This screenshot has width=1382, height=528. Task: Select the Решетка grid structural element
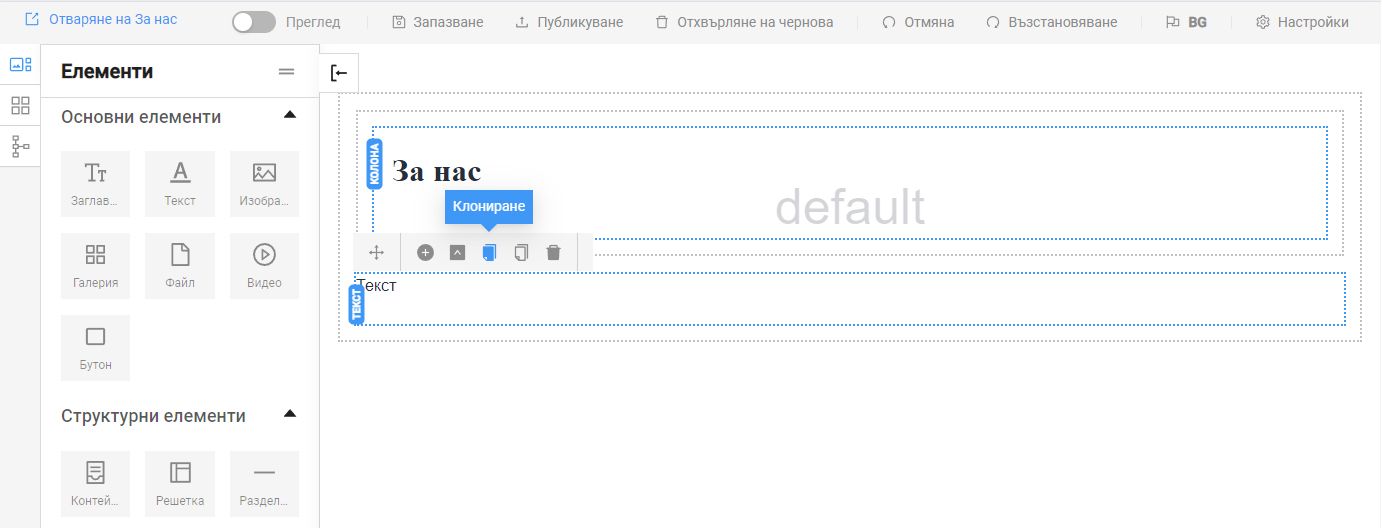180,484
